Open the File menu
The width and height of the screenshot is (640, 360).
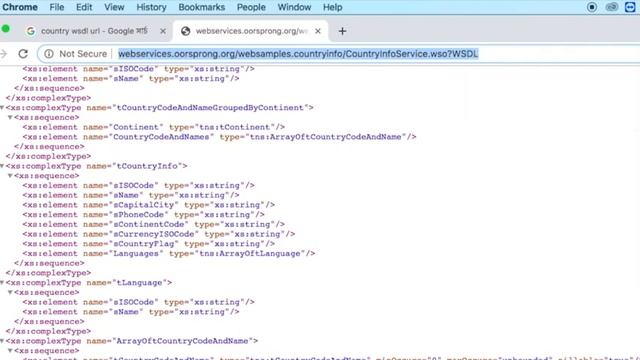pos(57,7)
